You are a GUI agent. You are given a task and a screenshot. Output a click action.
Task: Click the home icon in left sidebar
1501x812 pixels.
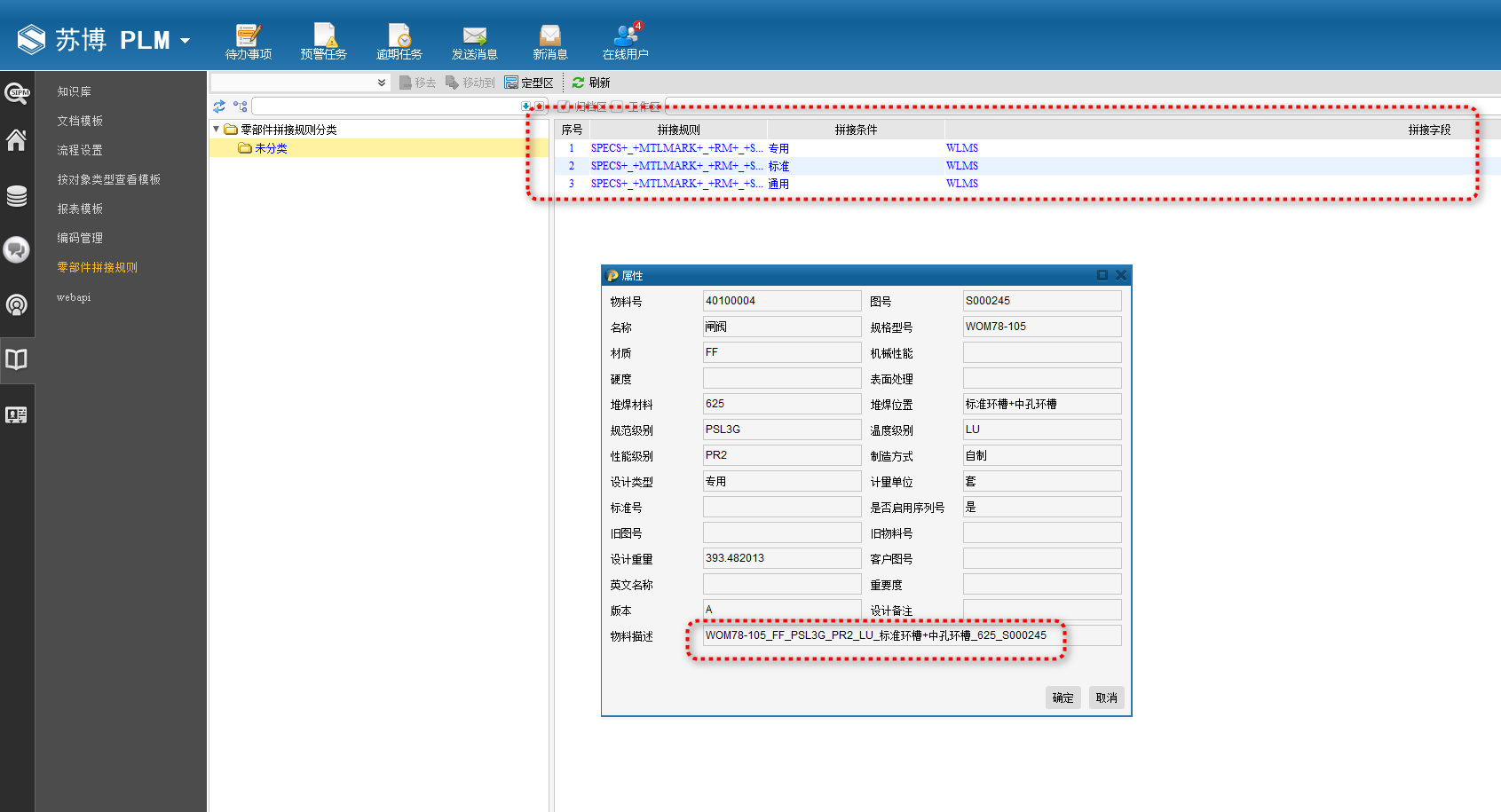point(16,140)
